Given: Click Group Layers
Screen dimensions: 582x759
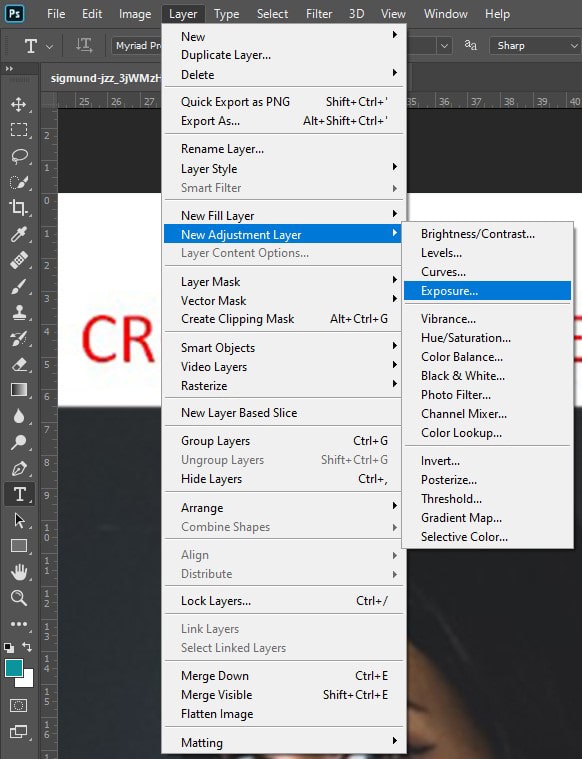Looking at the screenshot, I should coord(284,440).
